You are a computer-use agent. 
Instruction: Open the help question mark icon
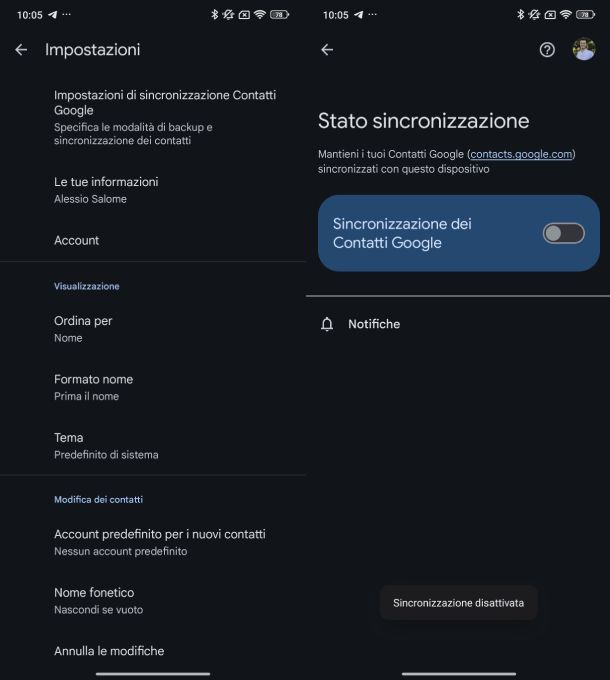click(547, 49)
